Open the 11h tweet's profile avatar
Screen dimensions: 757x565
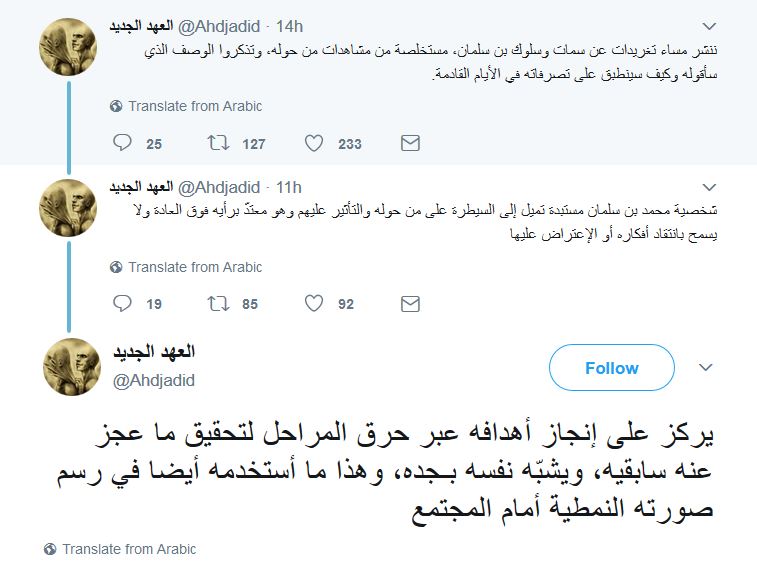(x=67, y=207)
